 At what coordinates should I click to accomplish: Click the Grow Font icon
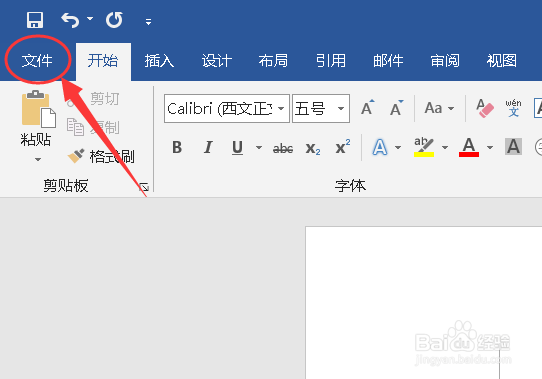tap(367, 108)
